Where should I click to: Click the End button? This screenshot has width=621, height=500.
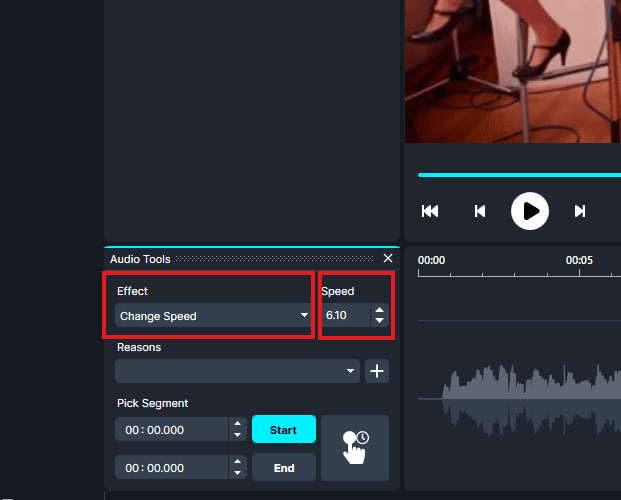tap(284, 467)
